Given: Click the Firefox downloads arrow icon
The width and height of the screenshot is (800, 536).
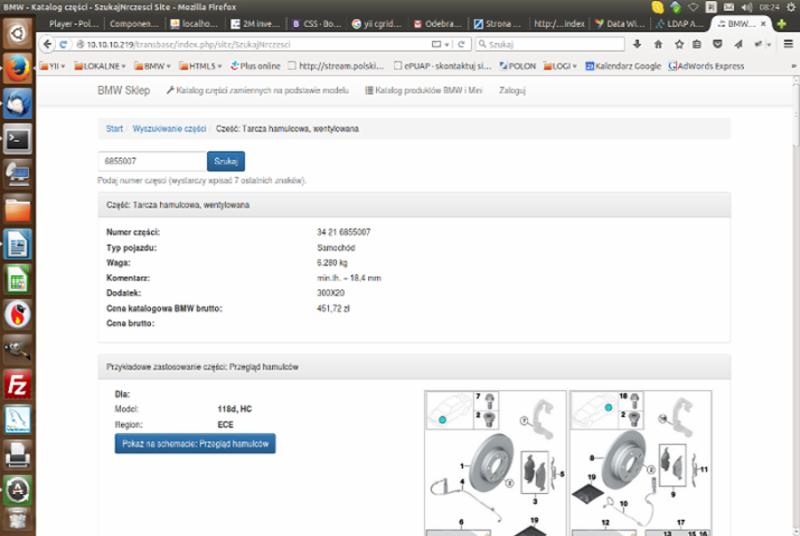Looking at the screenshot, I should pyautogui.click(x=638, y=44).
